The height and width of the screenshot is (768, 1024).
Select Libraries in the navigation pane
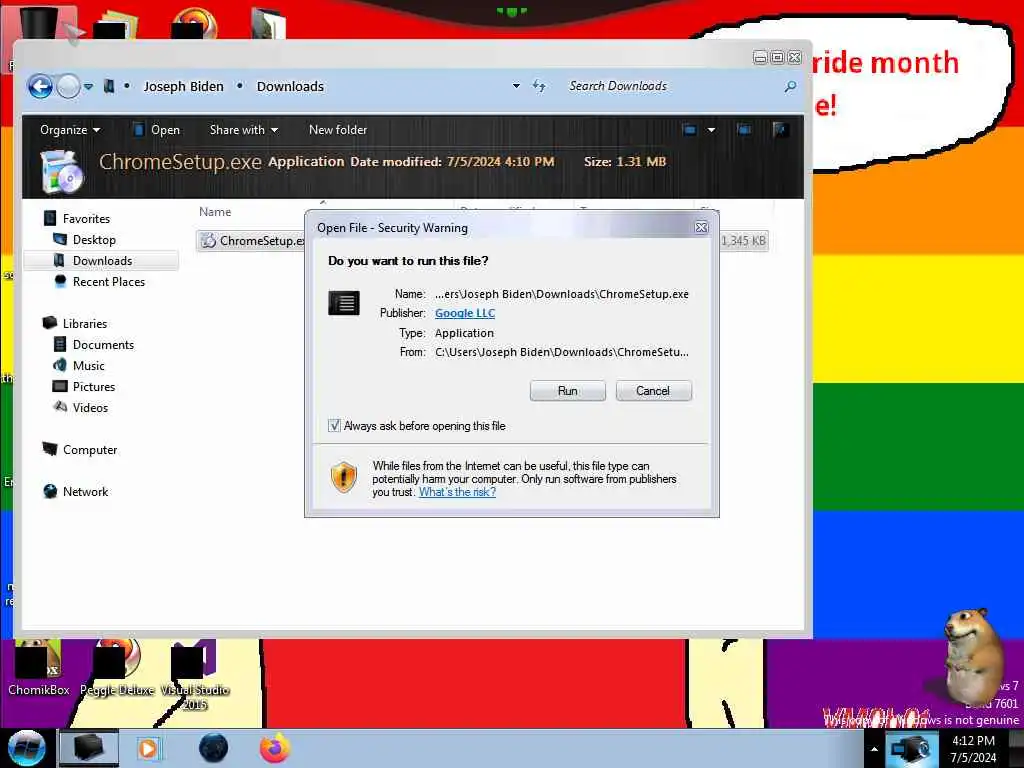[x=84, y=323]
